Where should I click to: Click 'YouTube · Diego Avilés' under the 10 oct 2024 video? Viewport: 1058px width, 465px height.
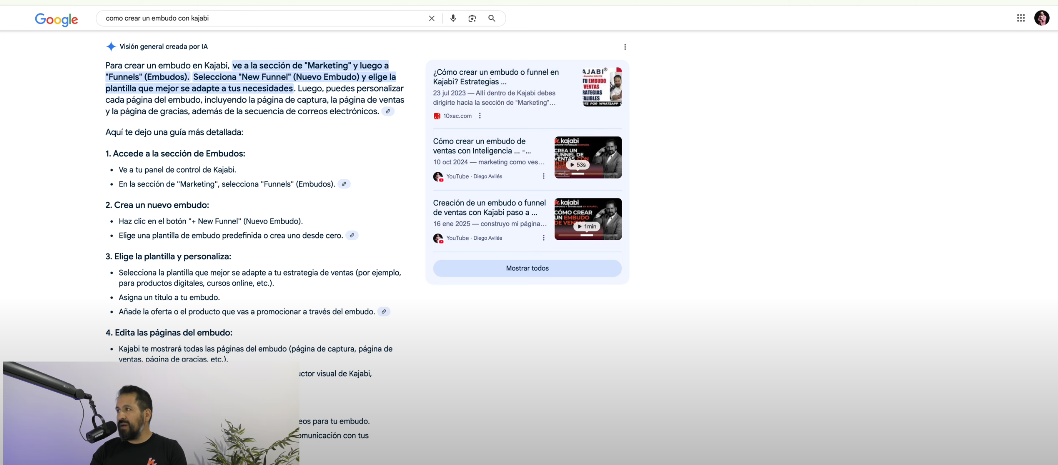pos(474,176)
